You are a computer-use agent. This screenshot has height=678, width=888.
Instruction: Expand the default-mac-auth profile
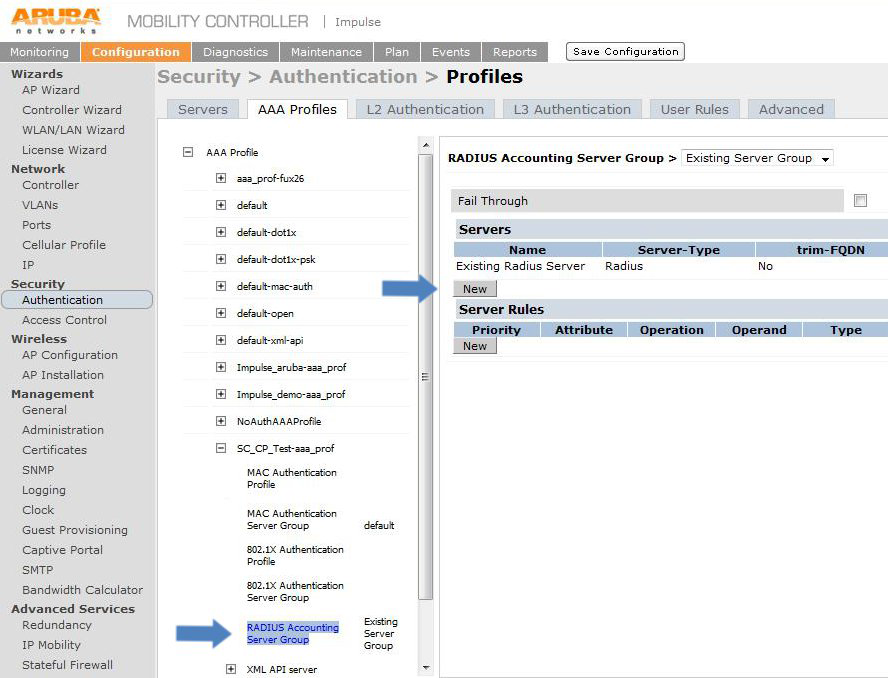pos(221,286)
